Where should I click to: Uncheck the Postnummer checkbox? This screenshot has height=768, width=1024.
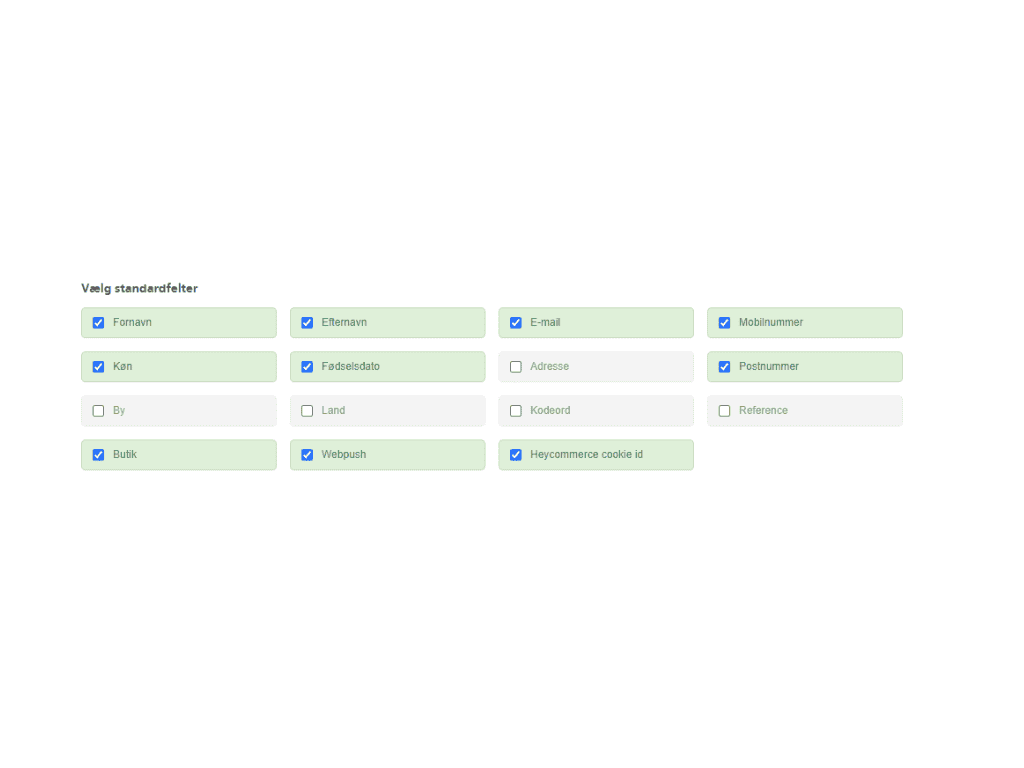[x=725, y=367]
